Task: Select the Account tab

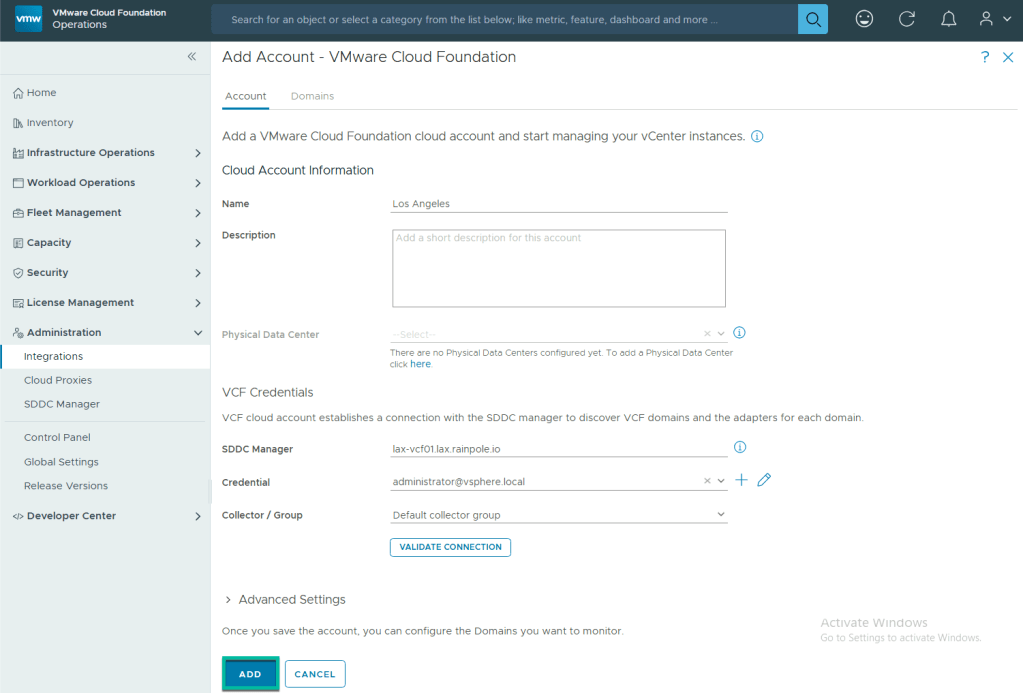Action: (245, 96)
